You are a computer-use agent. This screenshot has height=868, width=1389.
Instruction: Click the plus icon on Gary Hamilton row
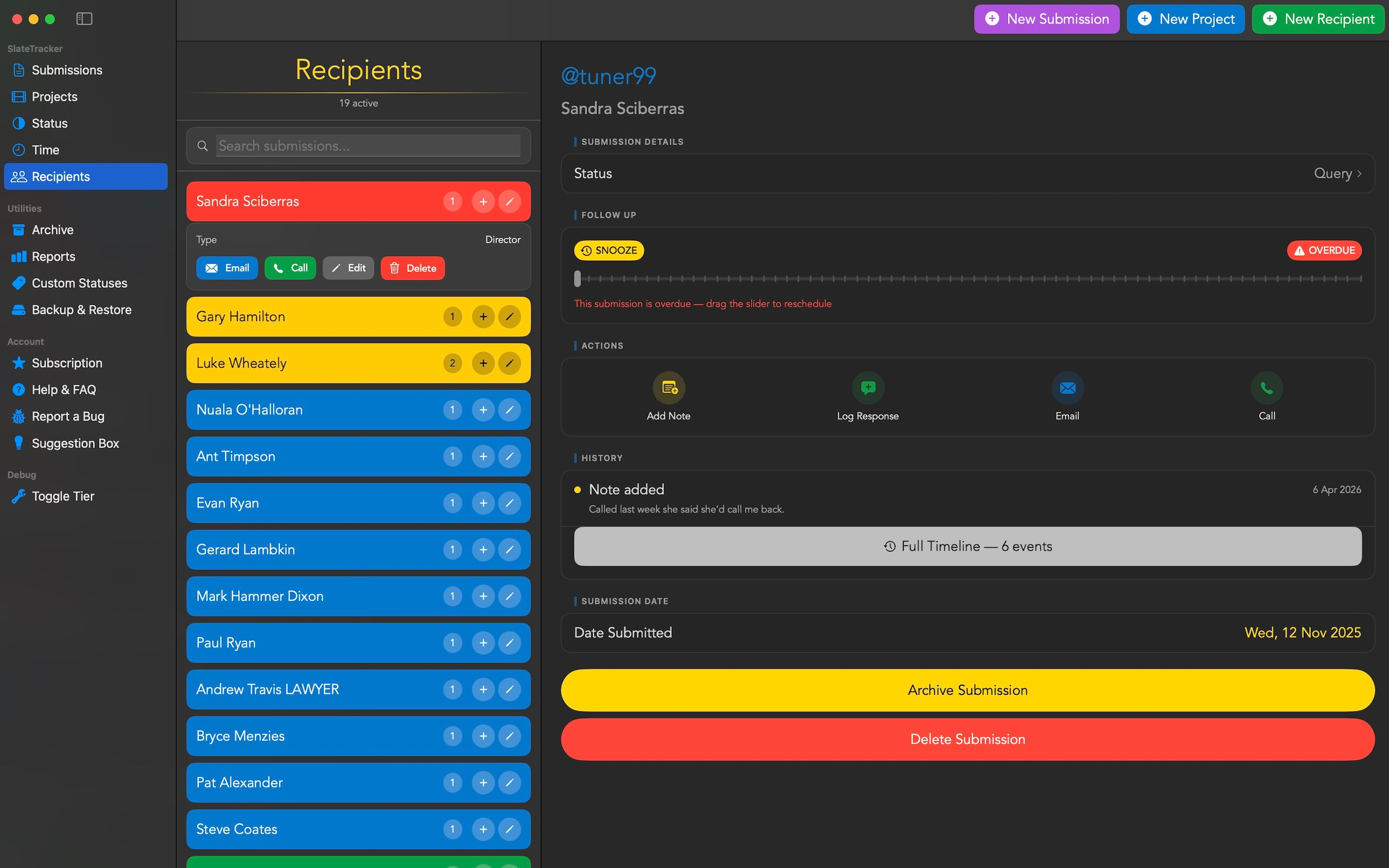(x=483, y=317)
